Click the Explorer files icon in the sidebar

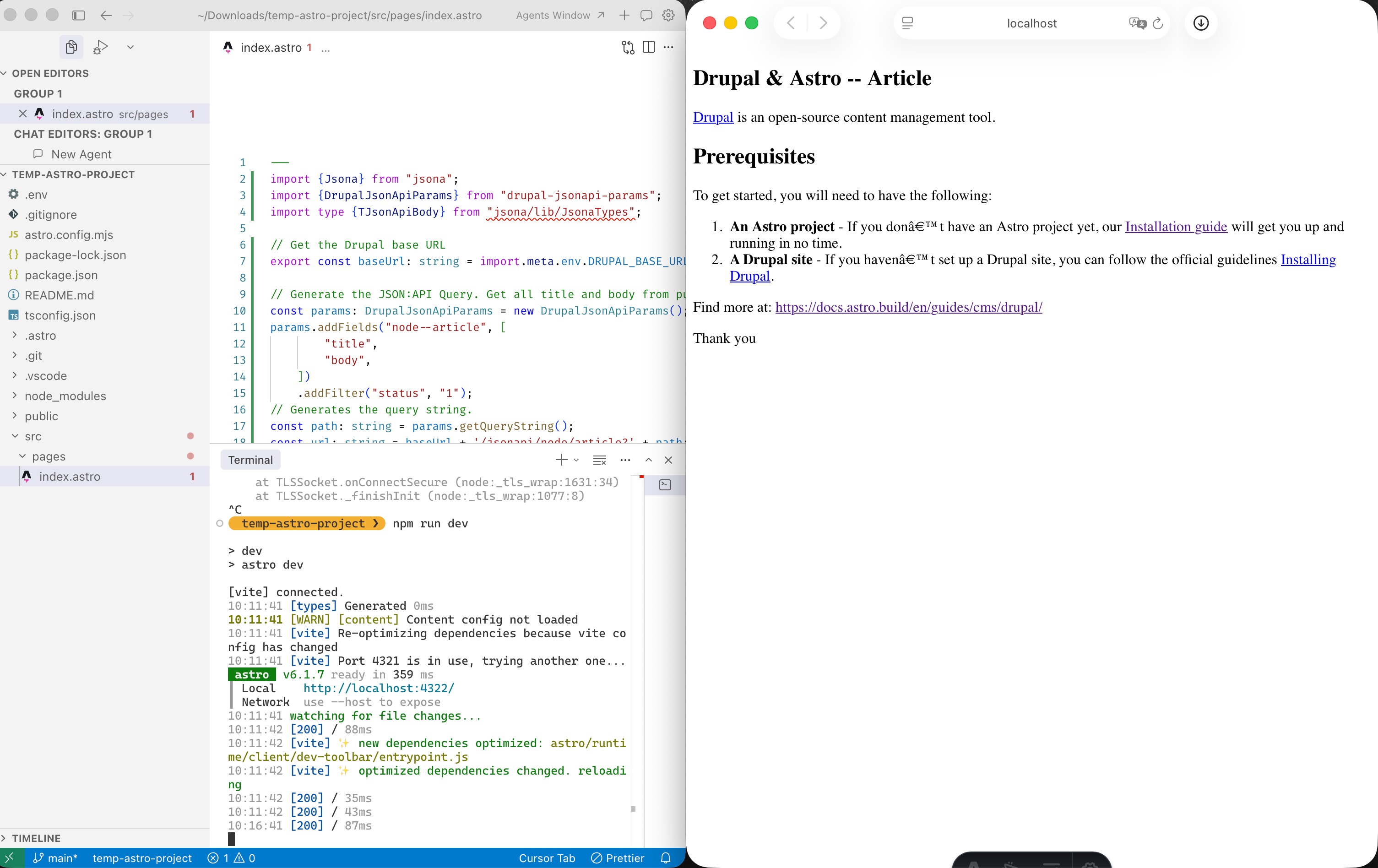(71, 47)
